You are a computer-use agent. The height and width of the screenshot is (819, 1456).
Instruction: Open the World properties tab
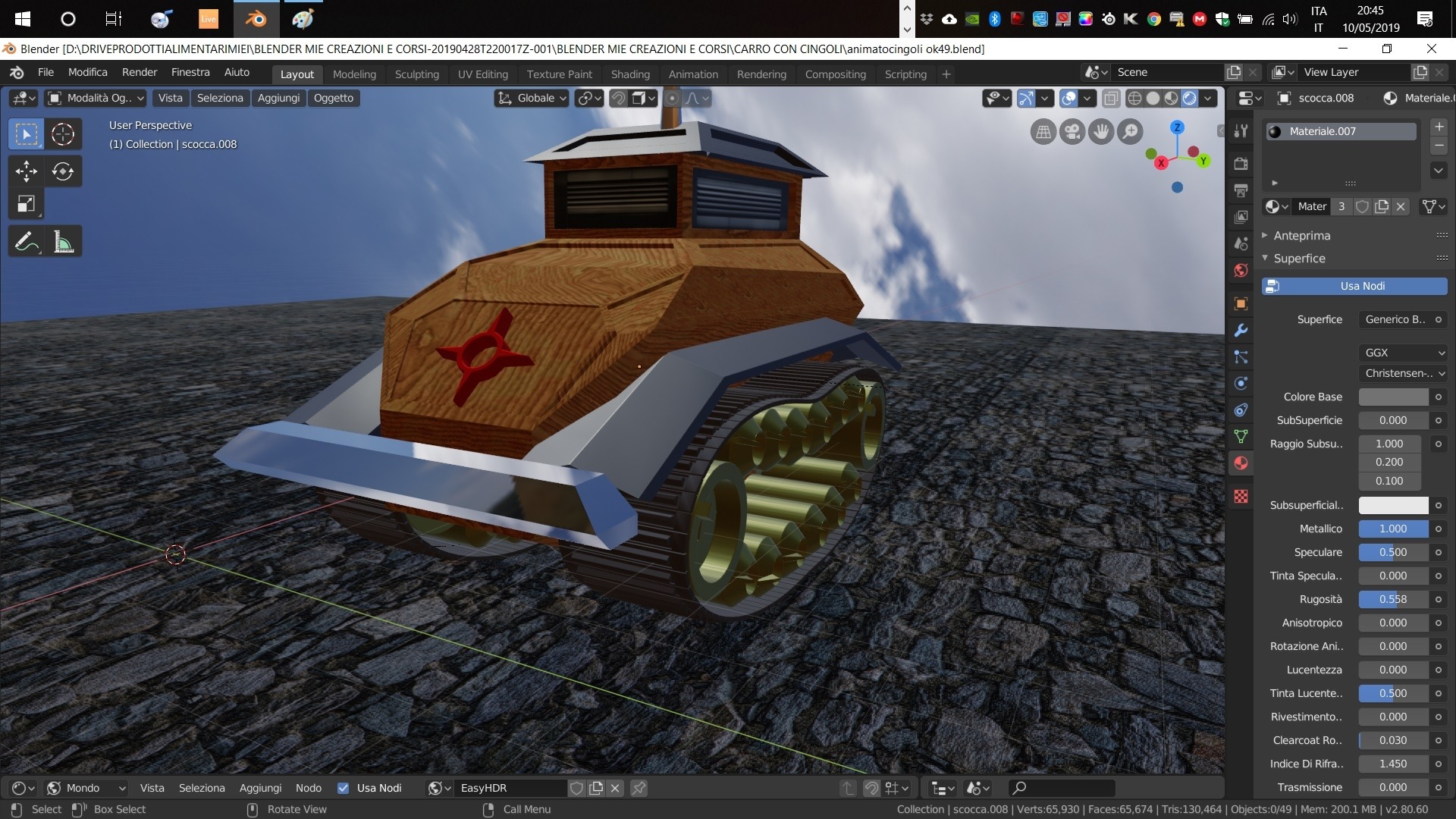click(1241, 271)
